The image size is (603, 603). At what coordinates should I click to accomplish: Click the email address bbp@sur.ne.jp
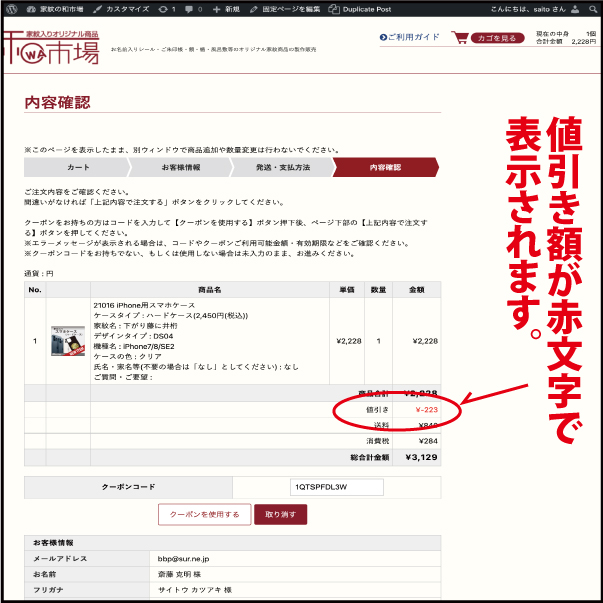pyautogui.click(x=183, y=559)
